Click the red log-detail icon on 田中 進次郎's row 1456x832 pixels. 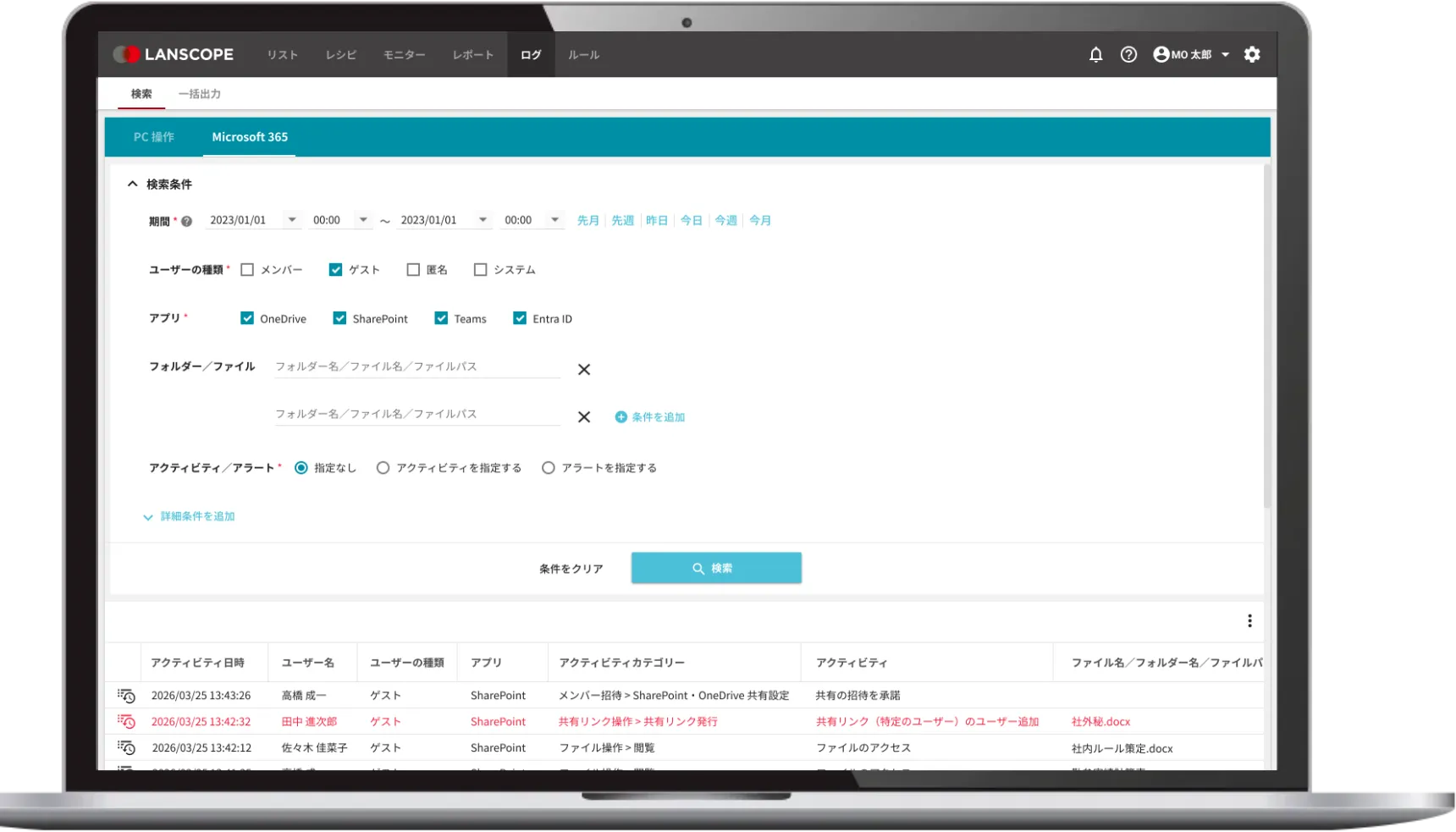[126, 721]
